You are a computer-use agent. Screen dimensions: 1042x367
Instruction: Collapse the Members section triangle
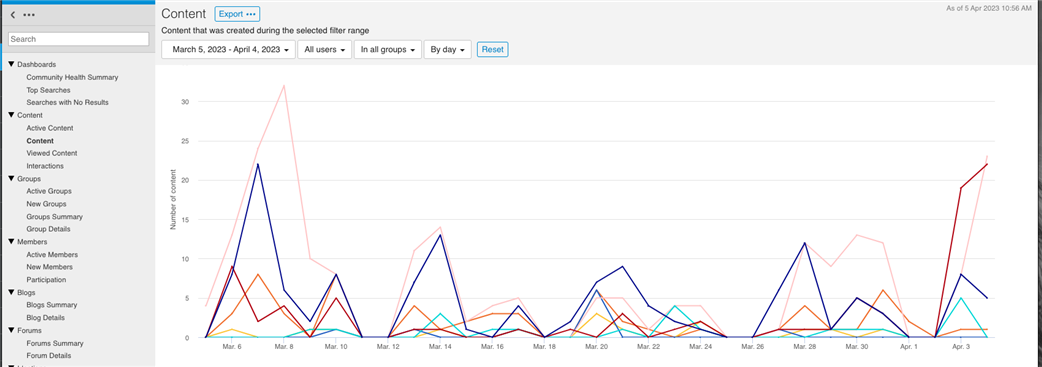(x=11, y=242)
